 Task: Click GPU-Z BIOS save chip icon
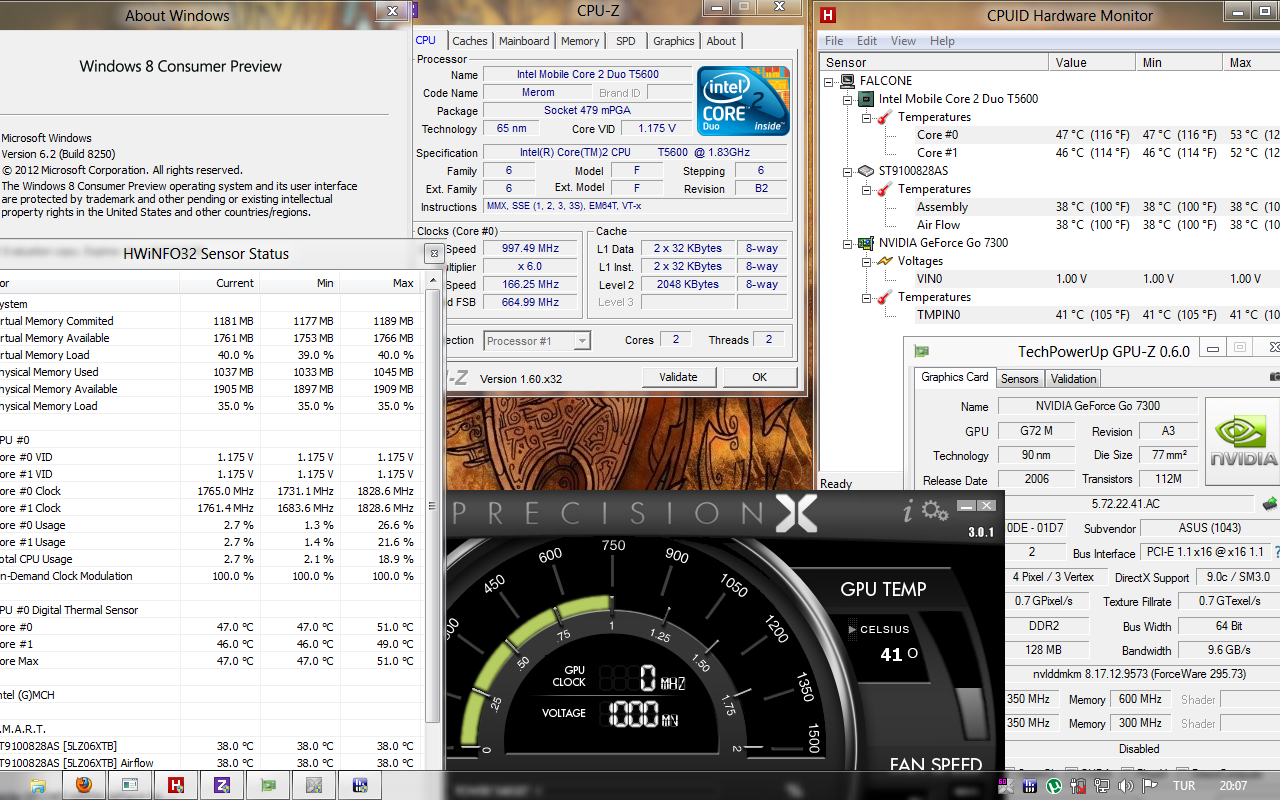click(1270, 503)
